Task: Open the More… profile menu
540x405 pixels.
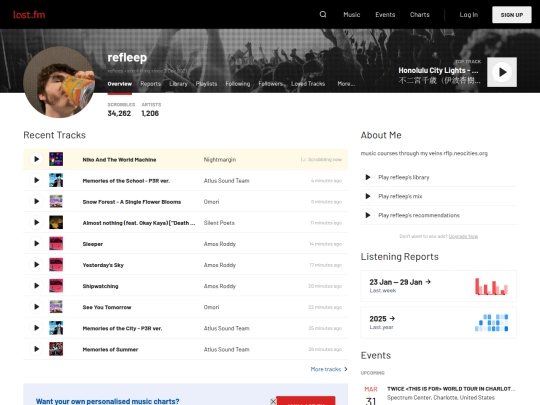Action: tap(346, 84)
